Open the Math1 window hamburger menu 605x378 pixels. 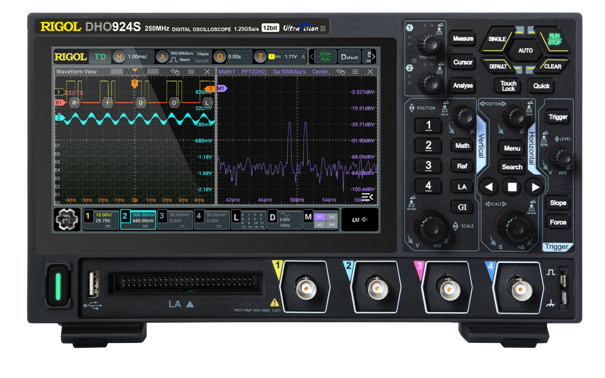pyautogui.click(x=355, y=72)
